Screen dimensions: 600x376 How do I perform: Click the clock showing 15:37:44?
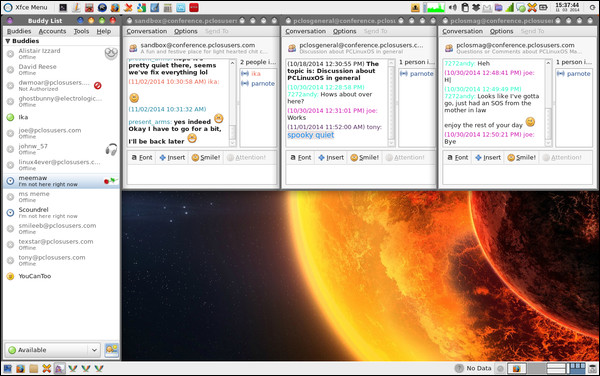pyautogui.click(x=567, y=7)
